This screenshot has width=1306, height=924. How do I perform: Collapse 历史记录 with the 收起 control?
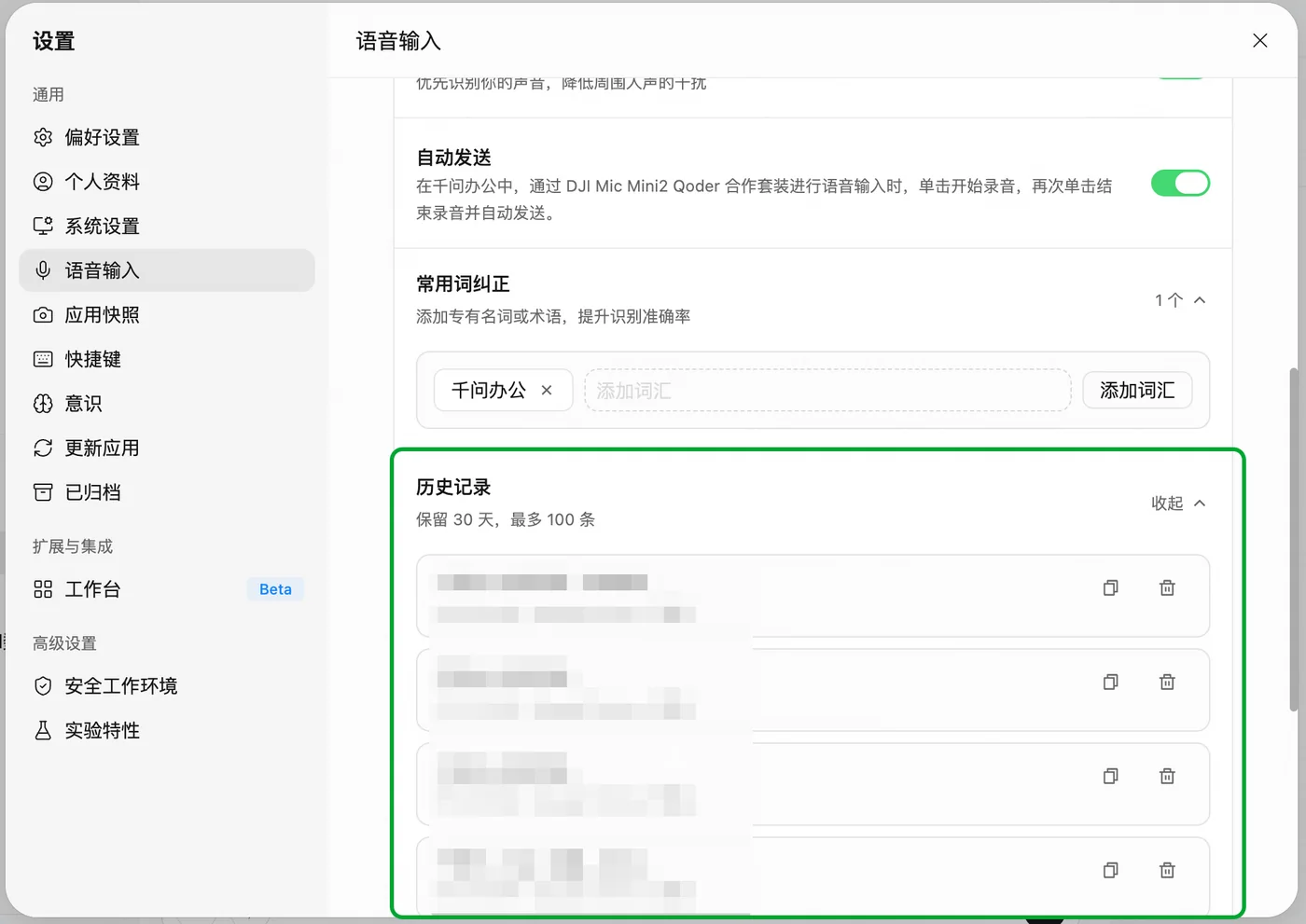pos(1179,503)
